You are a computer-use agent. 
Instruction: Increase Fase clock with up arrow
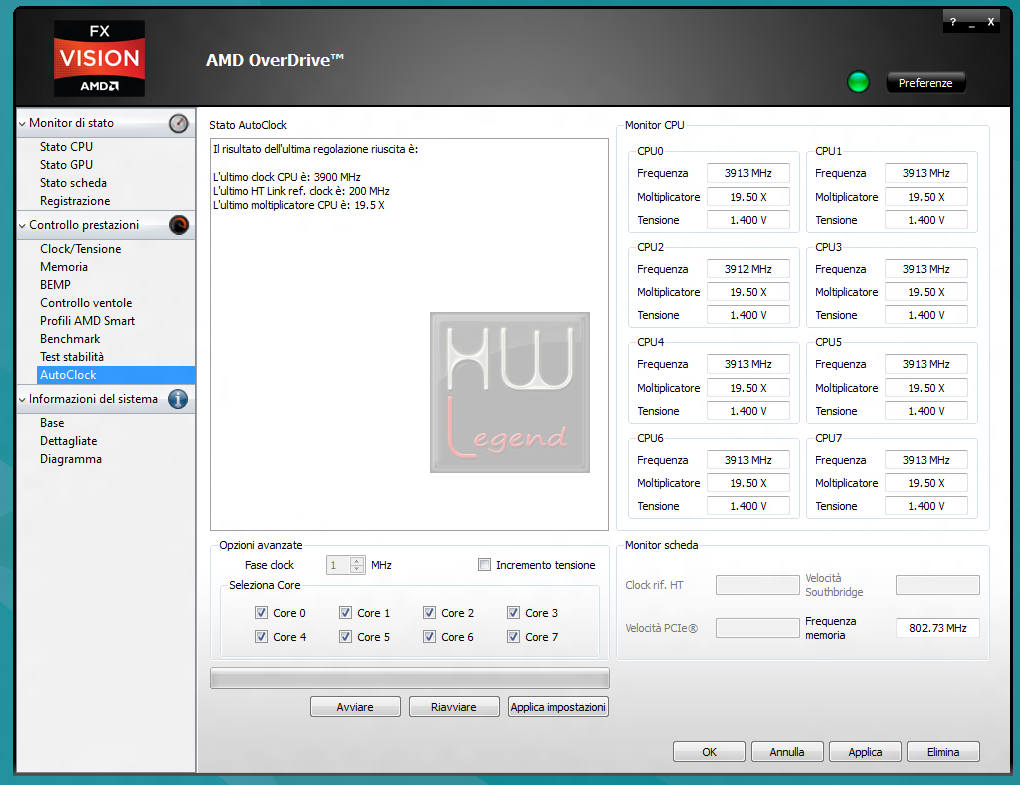356,561
